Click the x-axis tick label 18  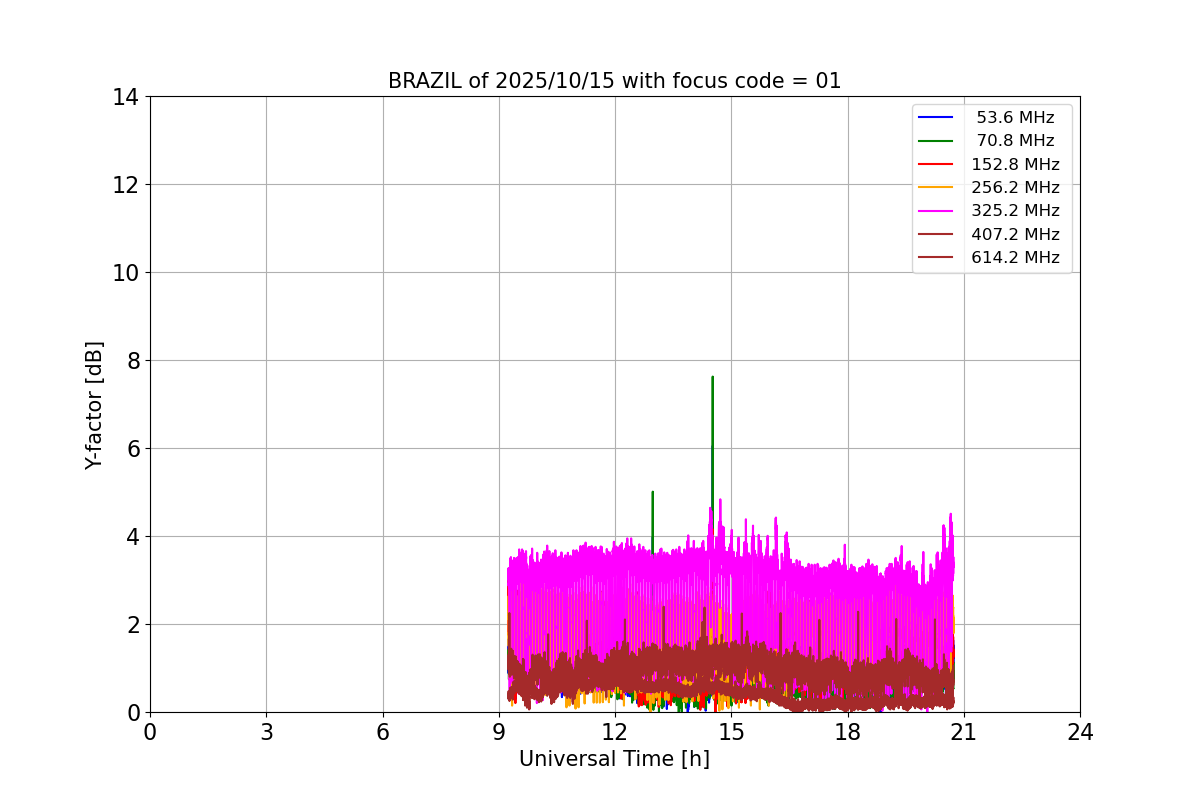coord(848,732)
